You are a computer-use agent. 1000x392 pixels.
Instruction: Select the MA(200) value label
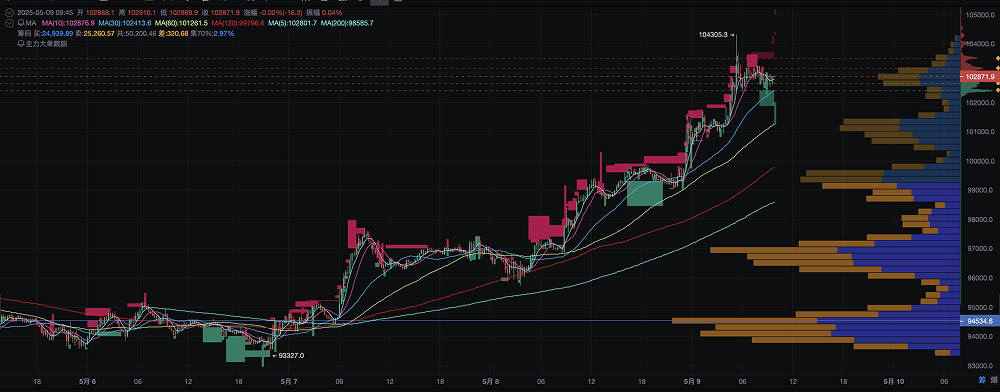(x=347, y=23)
